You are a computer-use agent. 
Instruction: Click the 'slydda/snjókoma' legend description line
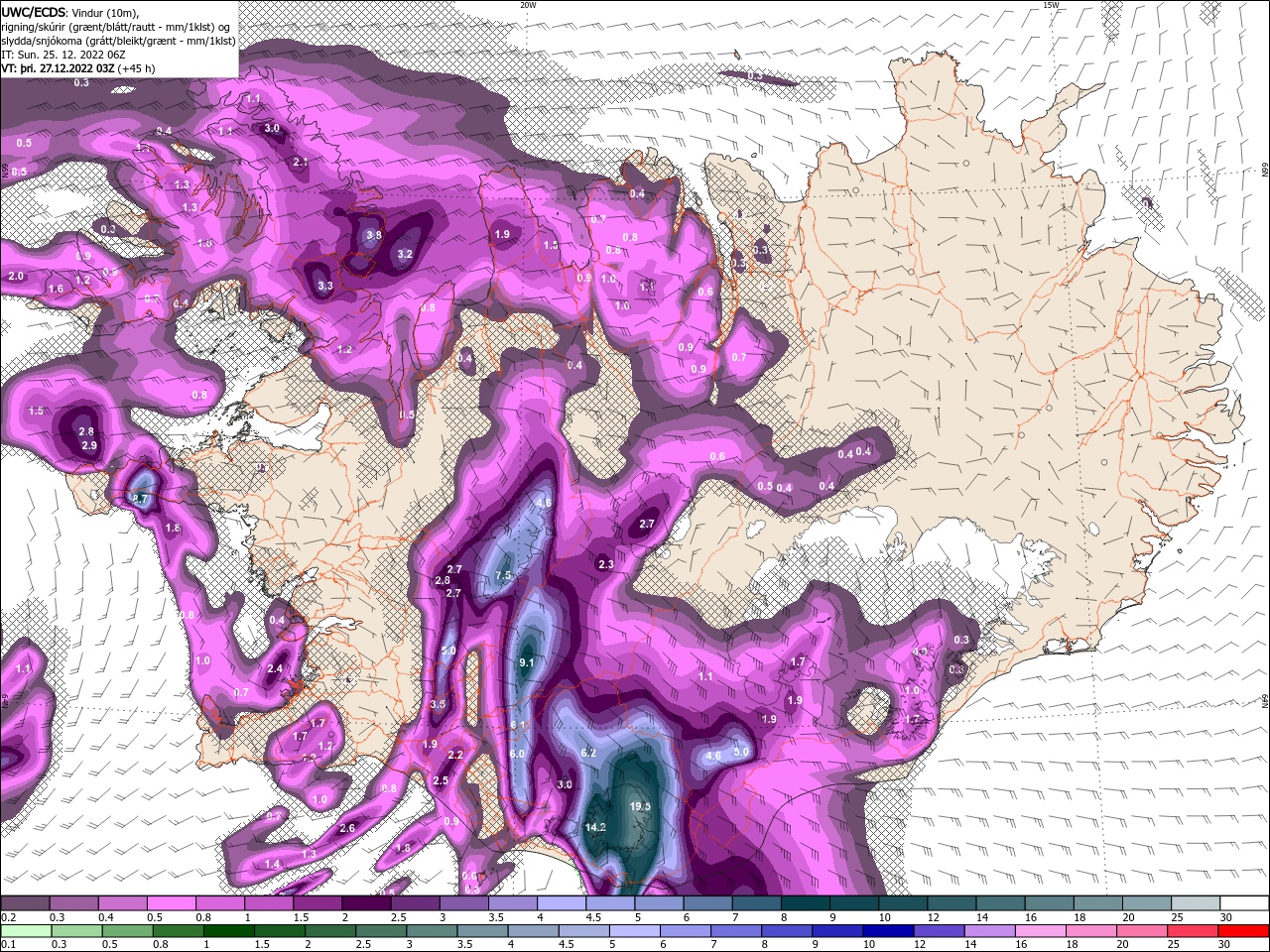(118, 42)
